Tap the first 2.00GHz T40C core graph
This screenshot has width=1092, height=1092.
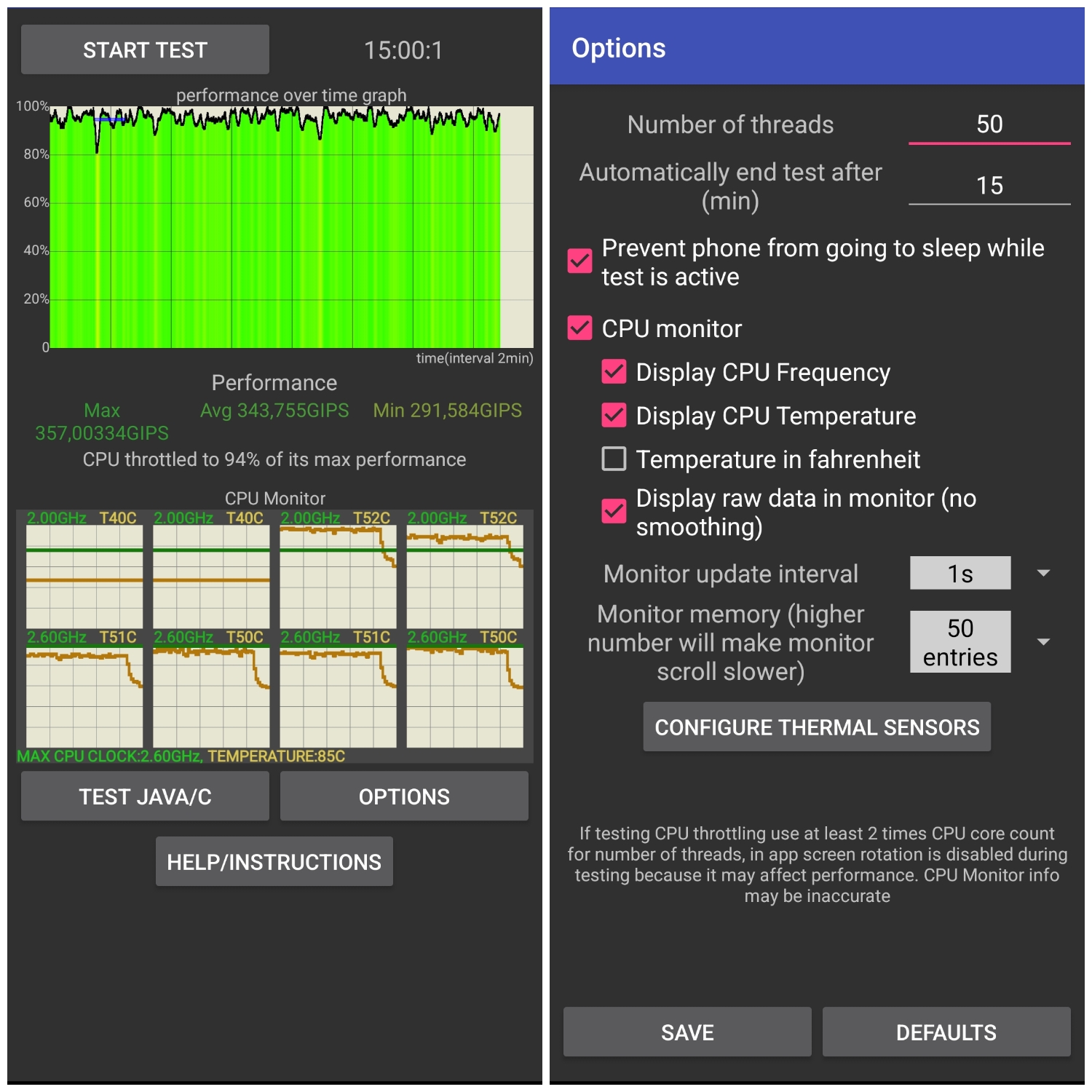pos(84,575)
